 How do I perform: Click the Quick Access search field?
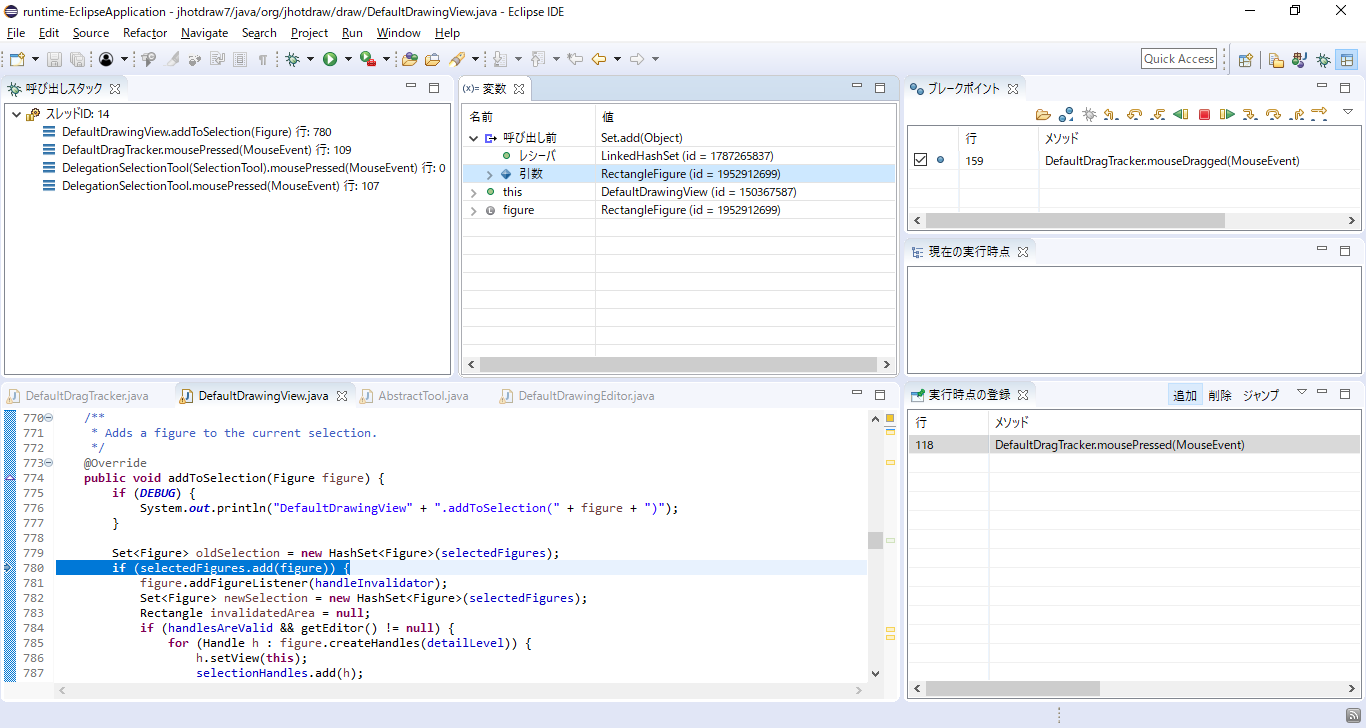[1179, 59]
